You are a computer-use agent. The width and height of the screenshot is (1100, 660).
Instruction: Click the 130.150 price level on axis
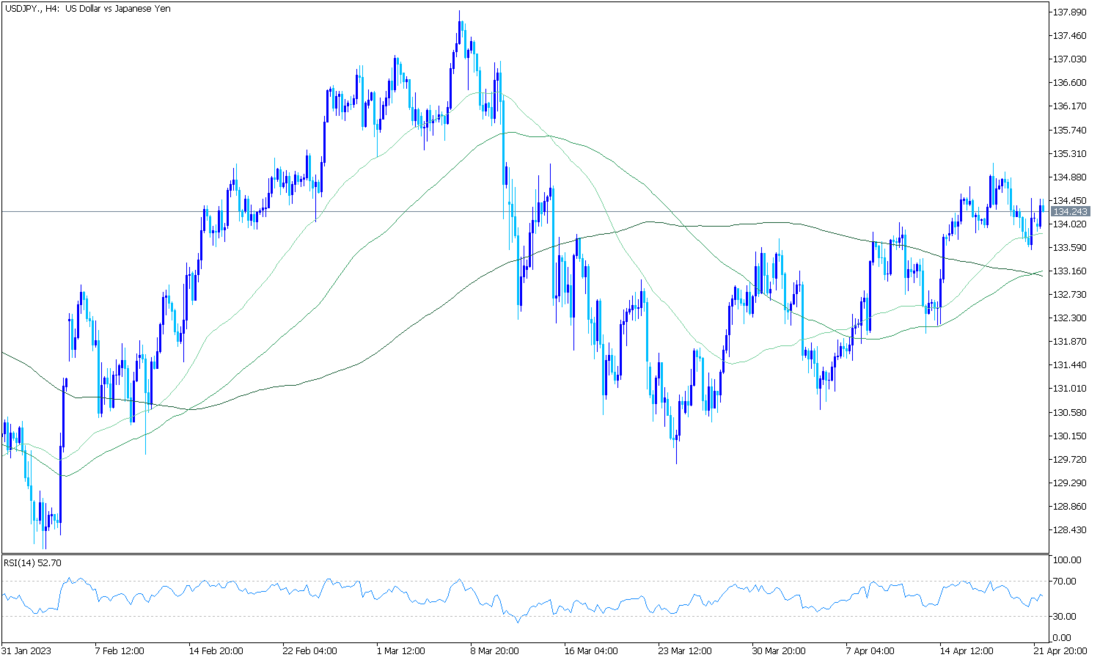click(1070, 436)
